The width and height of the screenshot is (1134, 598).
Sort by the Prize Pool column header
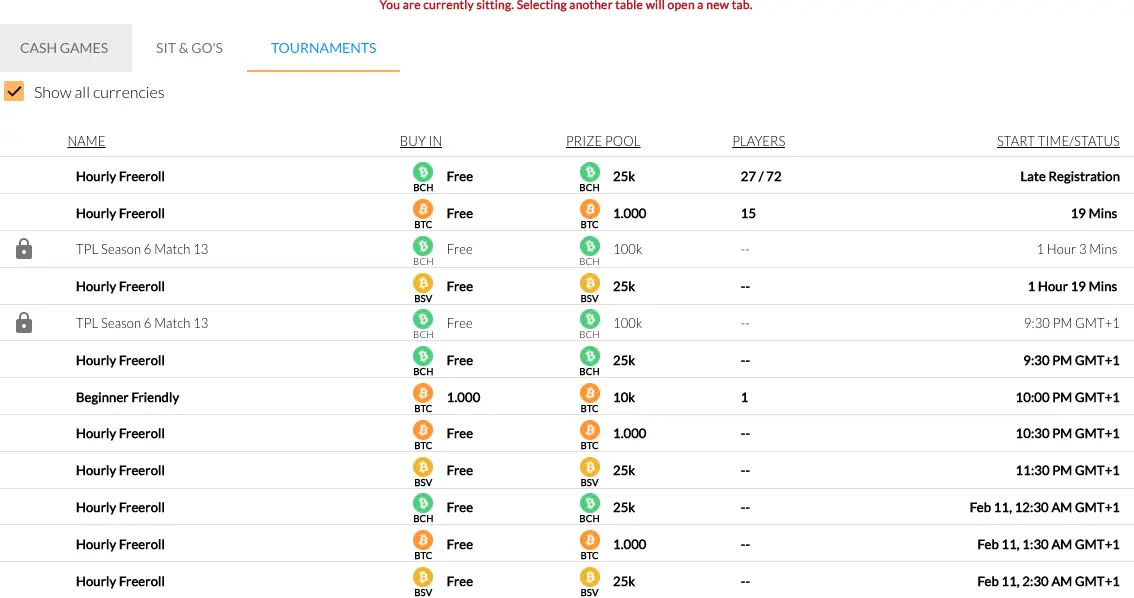[603, 141]
